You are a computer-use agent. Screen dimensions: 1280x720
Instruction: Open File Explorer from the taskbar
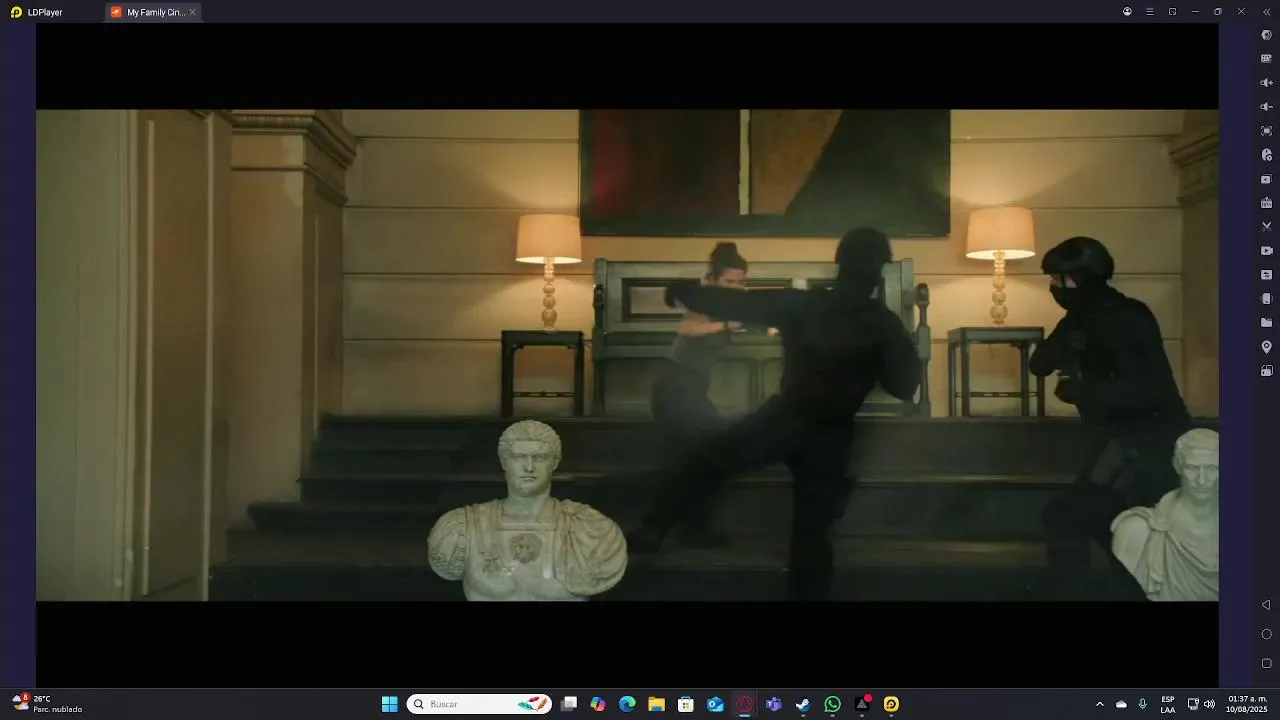[656, 704]
